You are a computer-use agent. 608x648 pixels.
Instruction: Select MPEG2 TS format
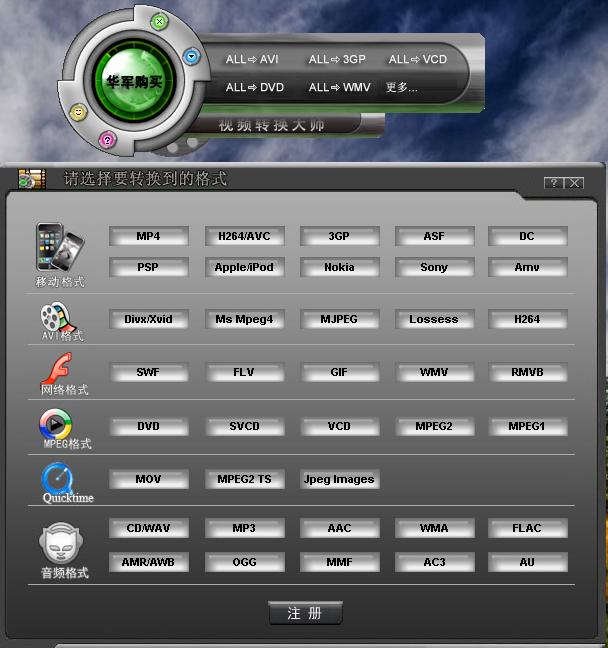244,479
